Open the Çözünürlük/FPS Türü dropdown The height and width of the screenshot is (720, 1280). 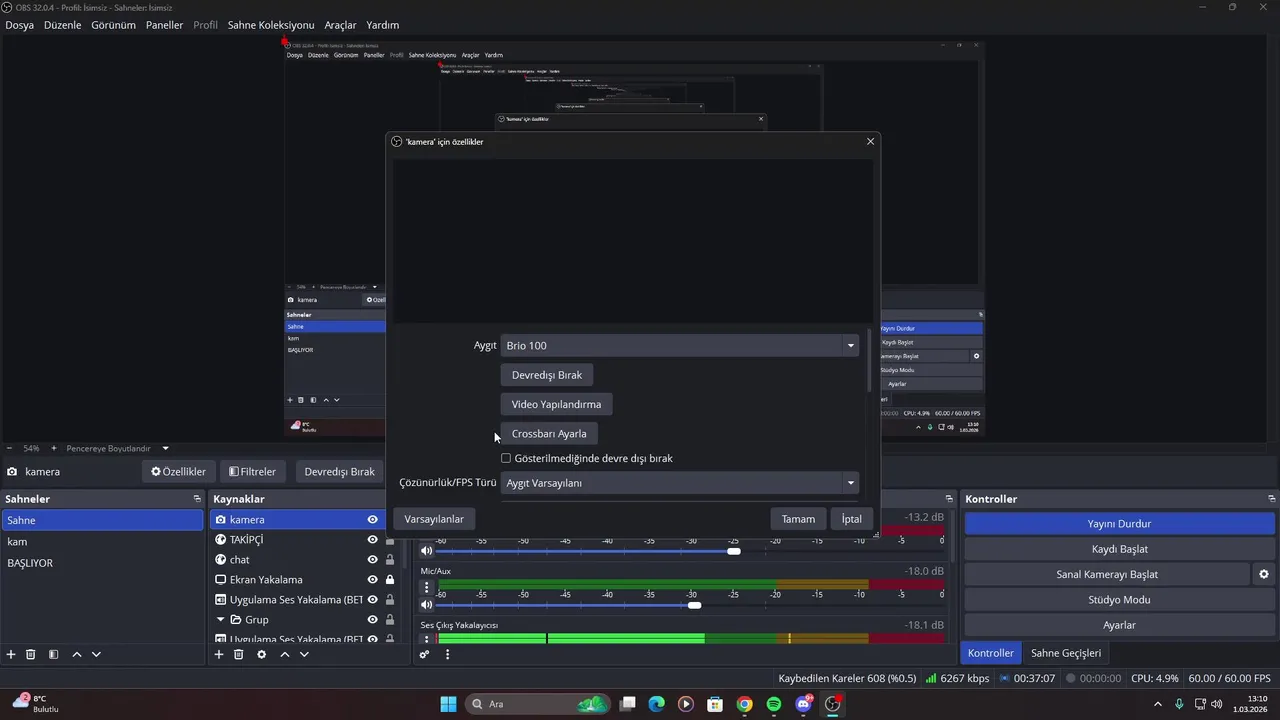point(680,482)
